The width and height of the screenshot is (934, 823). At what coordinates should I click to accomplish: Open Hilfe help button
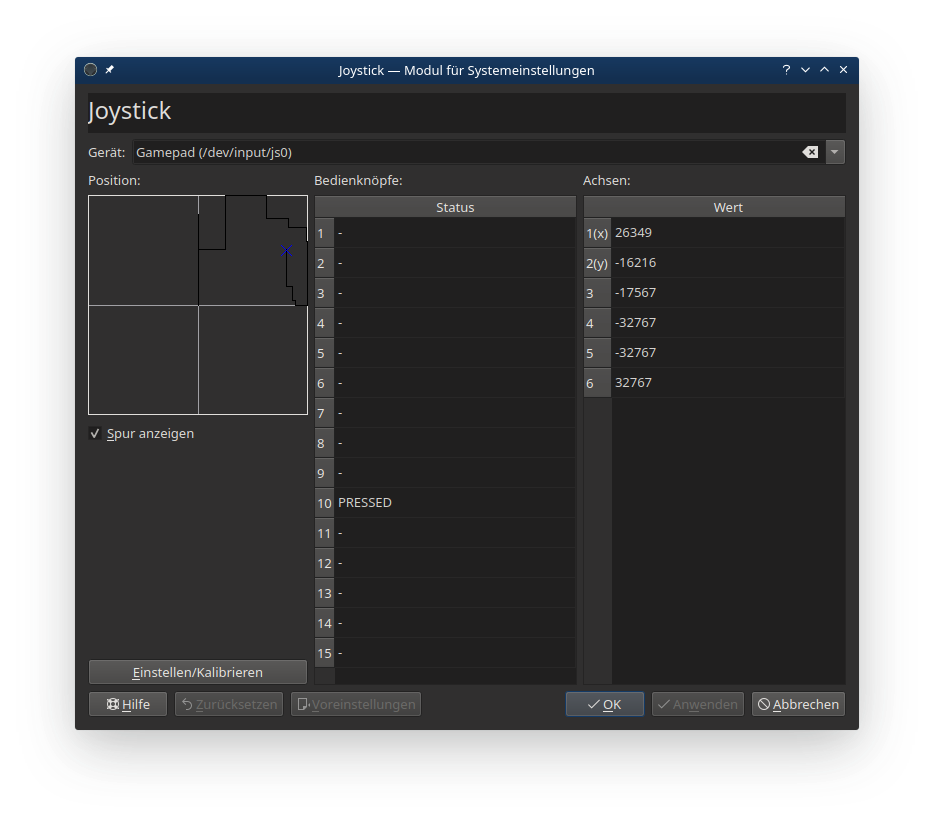click(x=128, y=704)
